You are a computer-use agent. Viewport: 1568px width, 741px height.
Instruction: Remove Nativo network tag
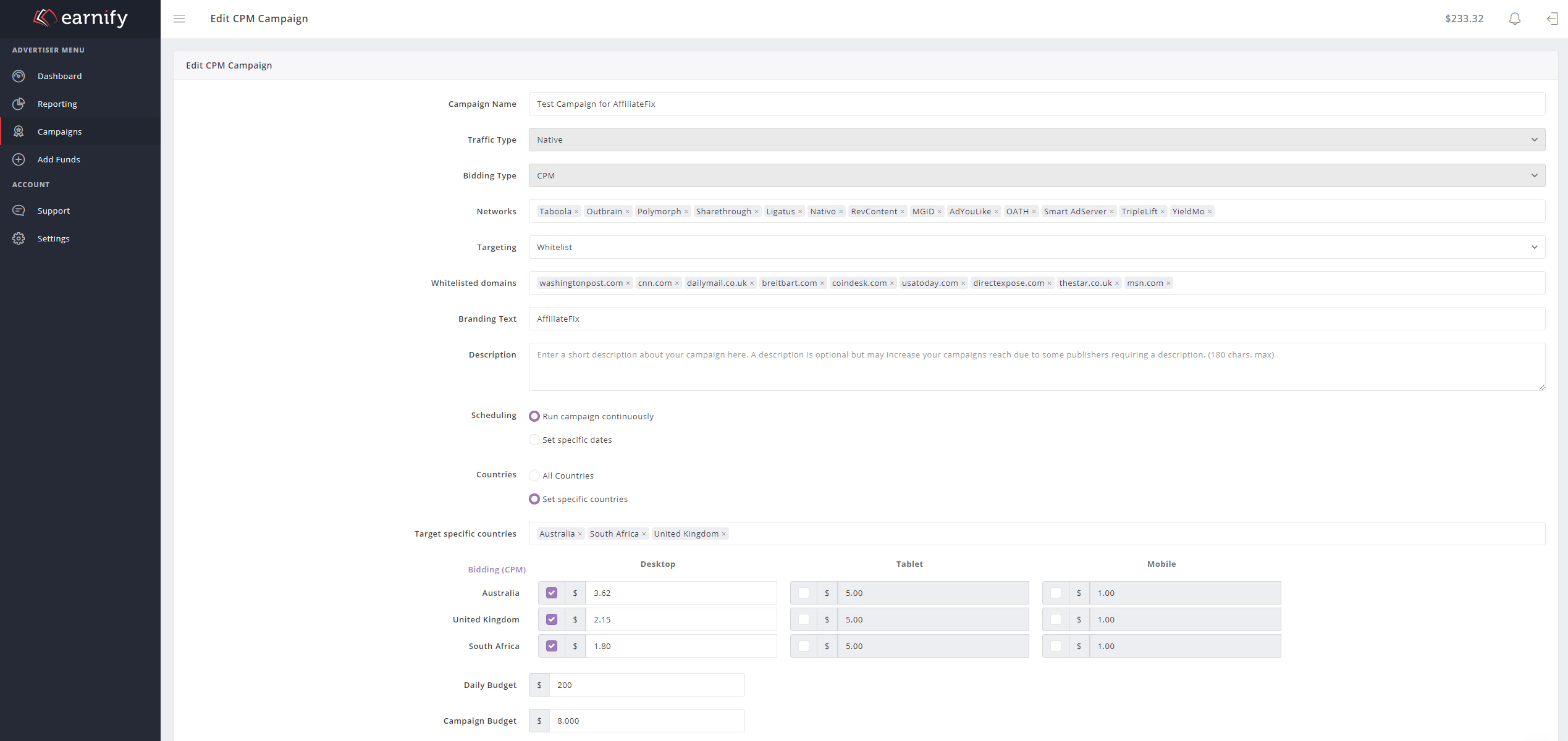pyautogui.click(x=841, y=212)
